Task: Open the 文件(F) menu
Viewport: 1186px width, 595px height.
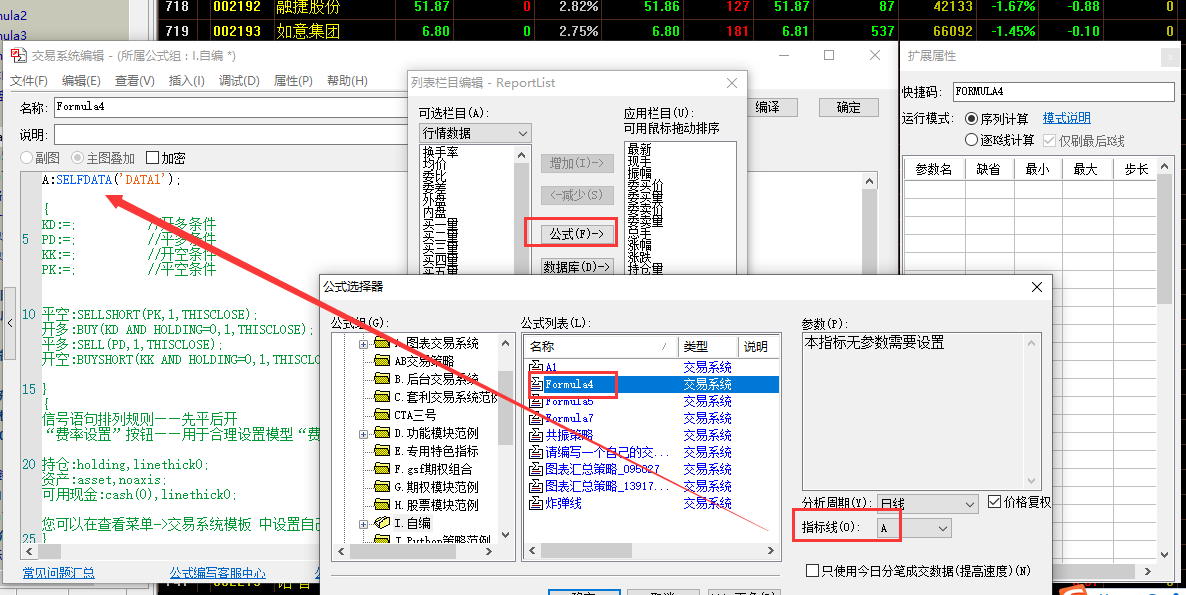Action: (x=29, y=81)
